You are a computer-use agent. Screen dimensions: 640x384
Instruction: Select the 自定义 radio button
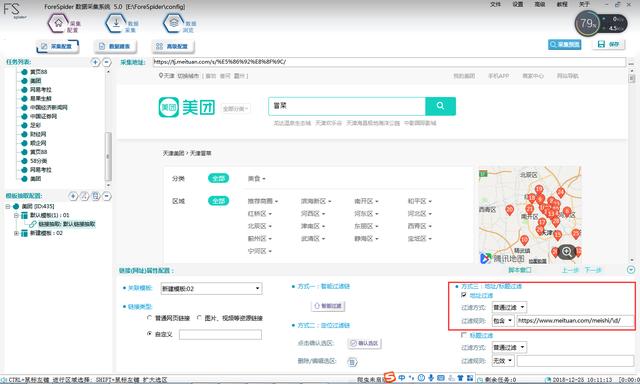(149, 333)
